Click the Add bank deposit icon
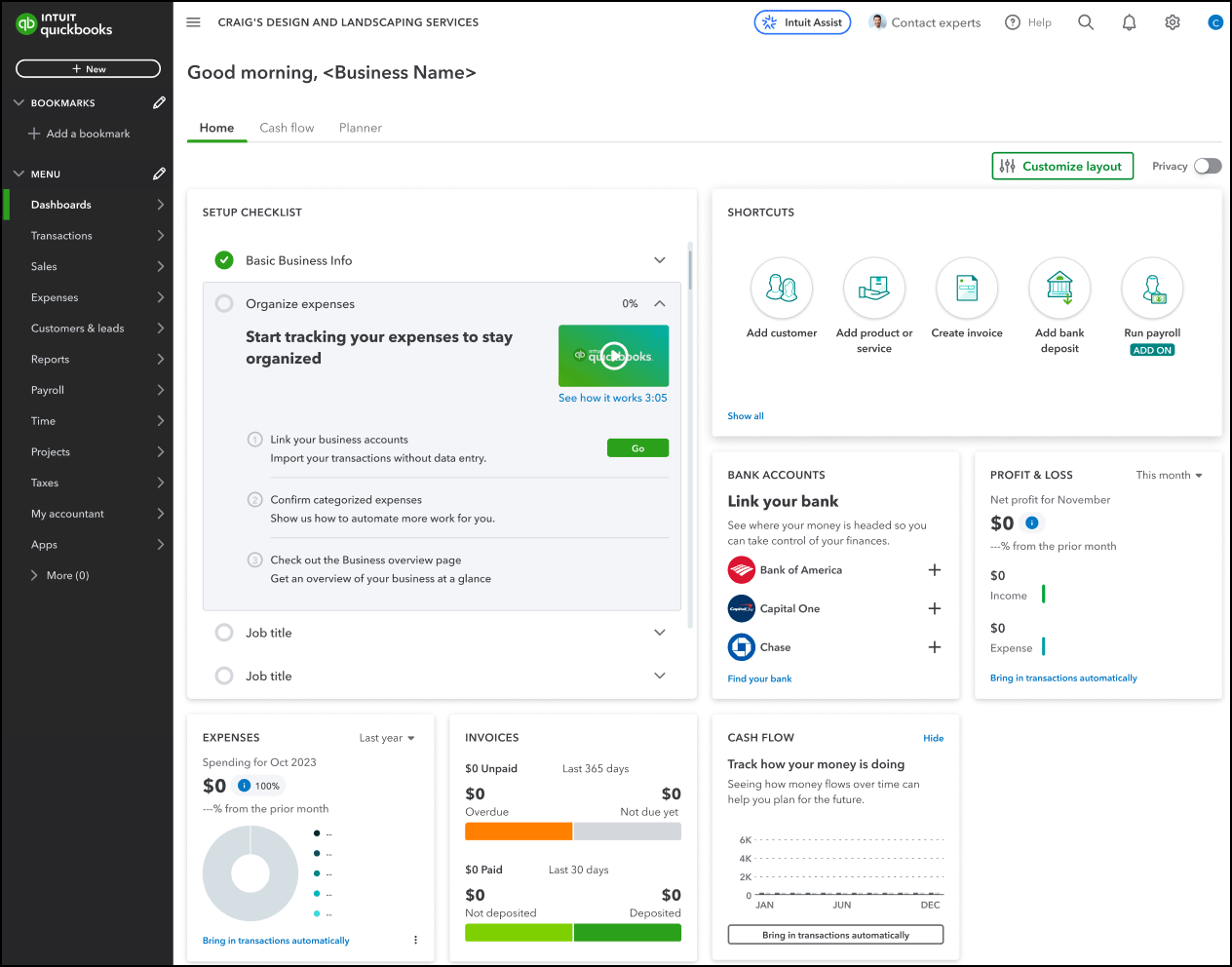Screen dimensions: 1232x967 point(1059,288)
